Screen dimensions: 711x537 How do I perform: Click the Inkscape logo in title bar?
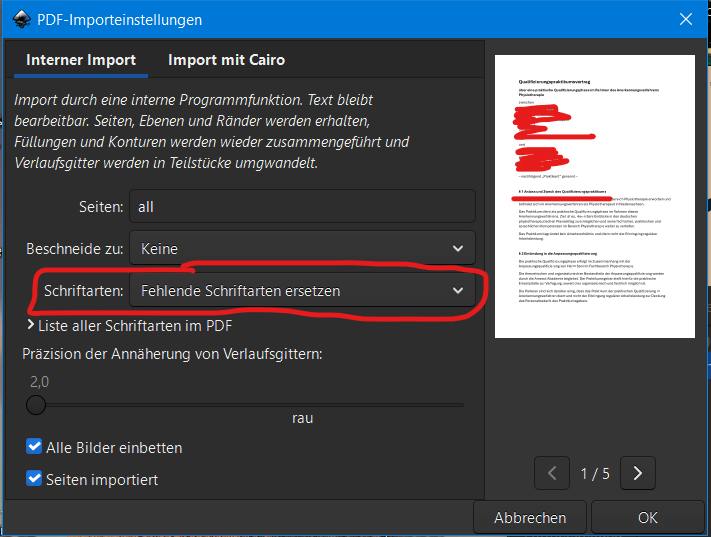(21, 19)
